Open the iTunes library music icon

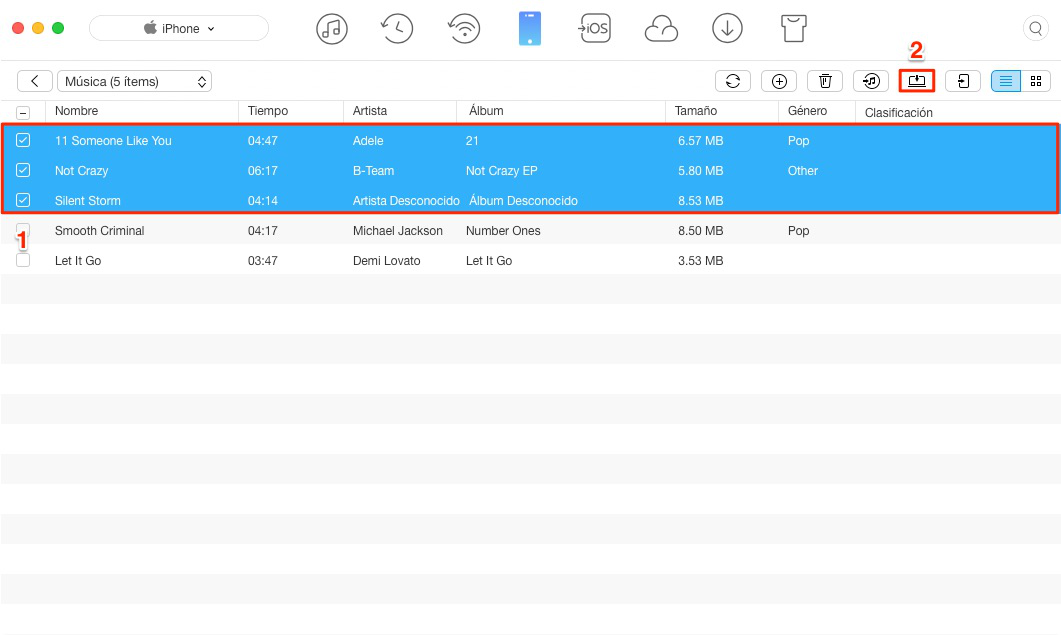click(332, 29)
